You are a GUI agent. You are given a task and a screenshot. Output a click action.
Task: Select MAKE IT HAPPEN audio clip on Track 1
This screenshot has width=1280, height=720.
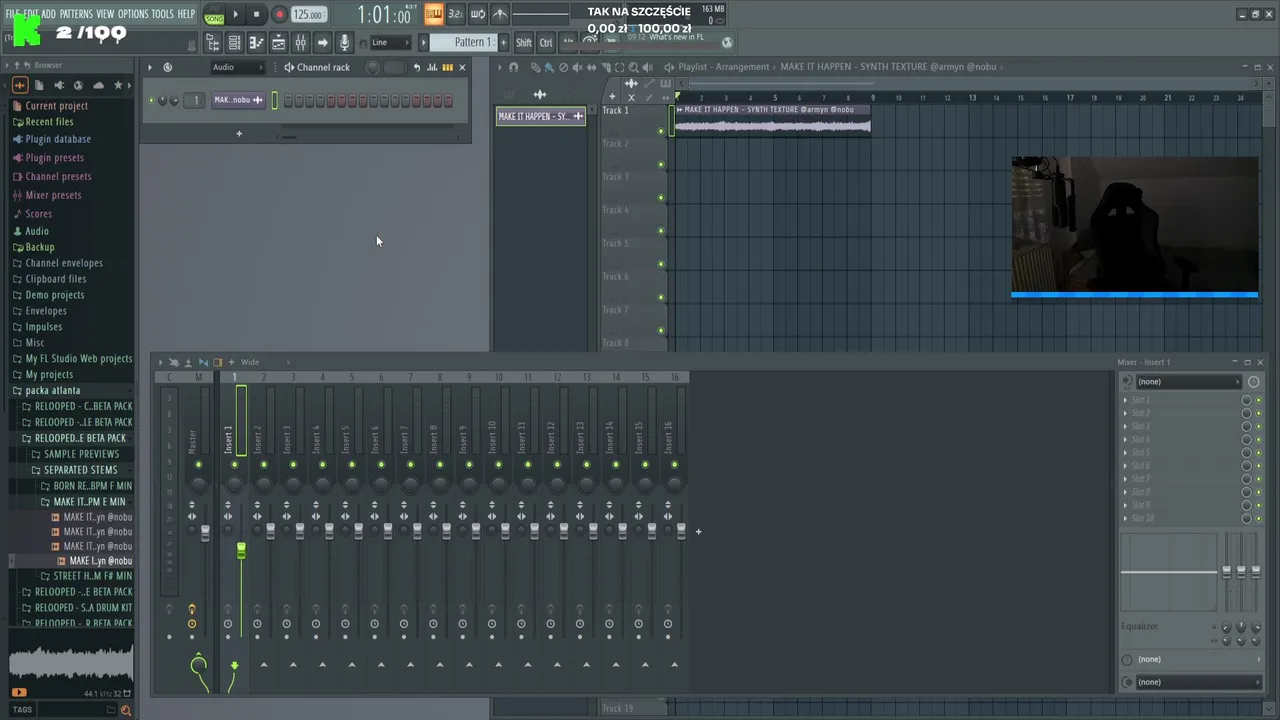tap(772, 120)
